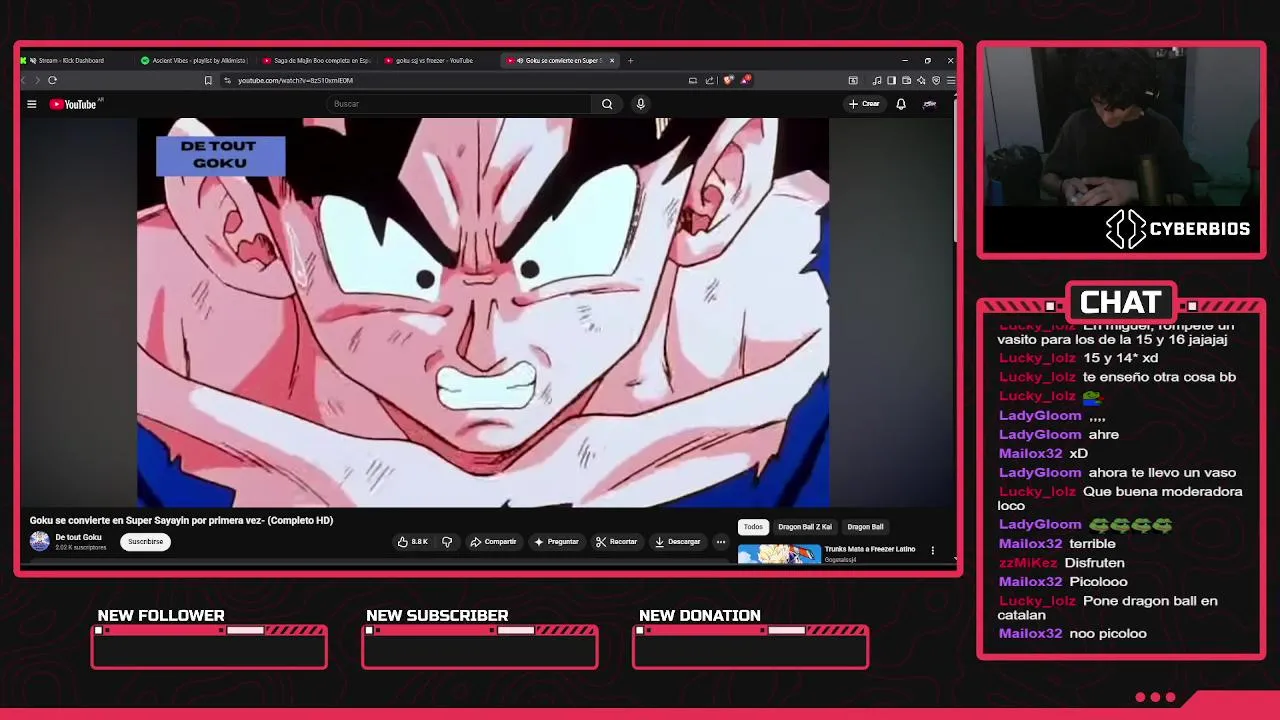Dislike the video with thumbs down
The width and height of the screenshot is (1280, 720).
tap(447, 542)
